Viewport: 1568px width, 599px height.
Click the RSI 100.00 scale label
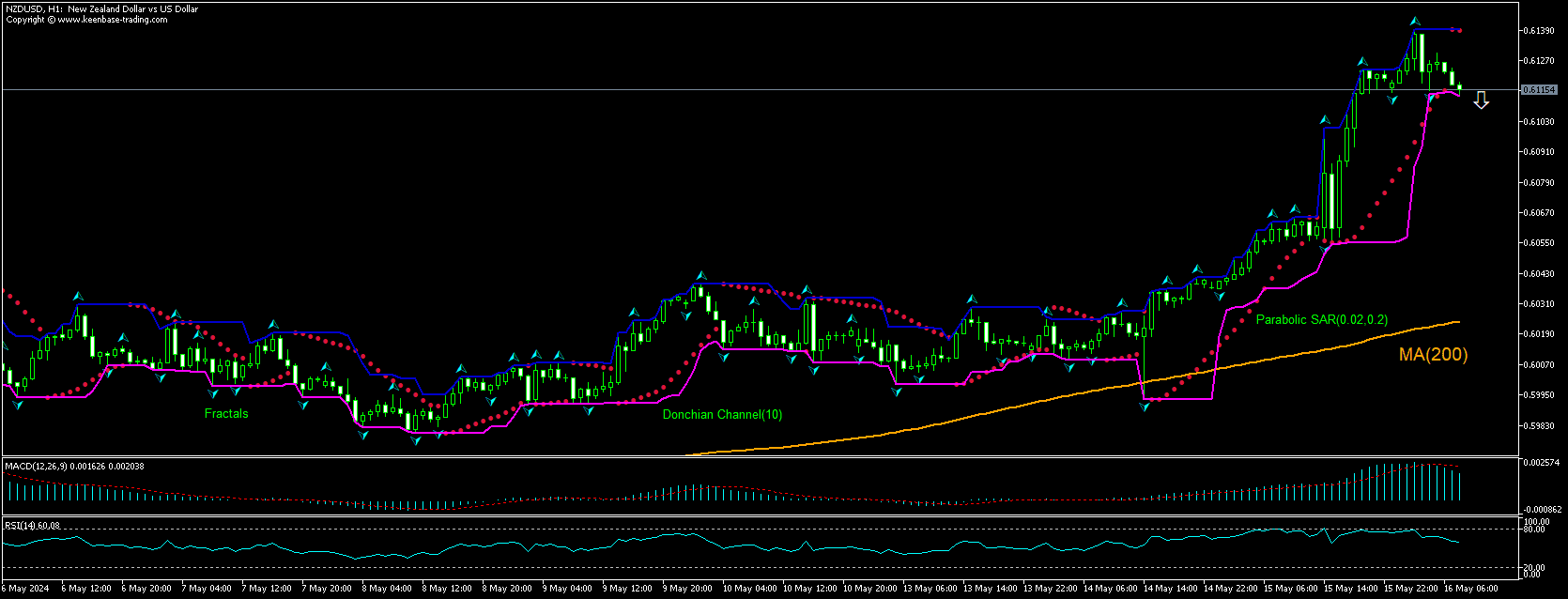tap(1536, 521)
